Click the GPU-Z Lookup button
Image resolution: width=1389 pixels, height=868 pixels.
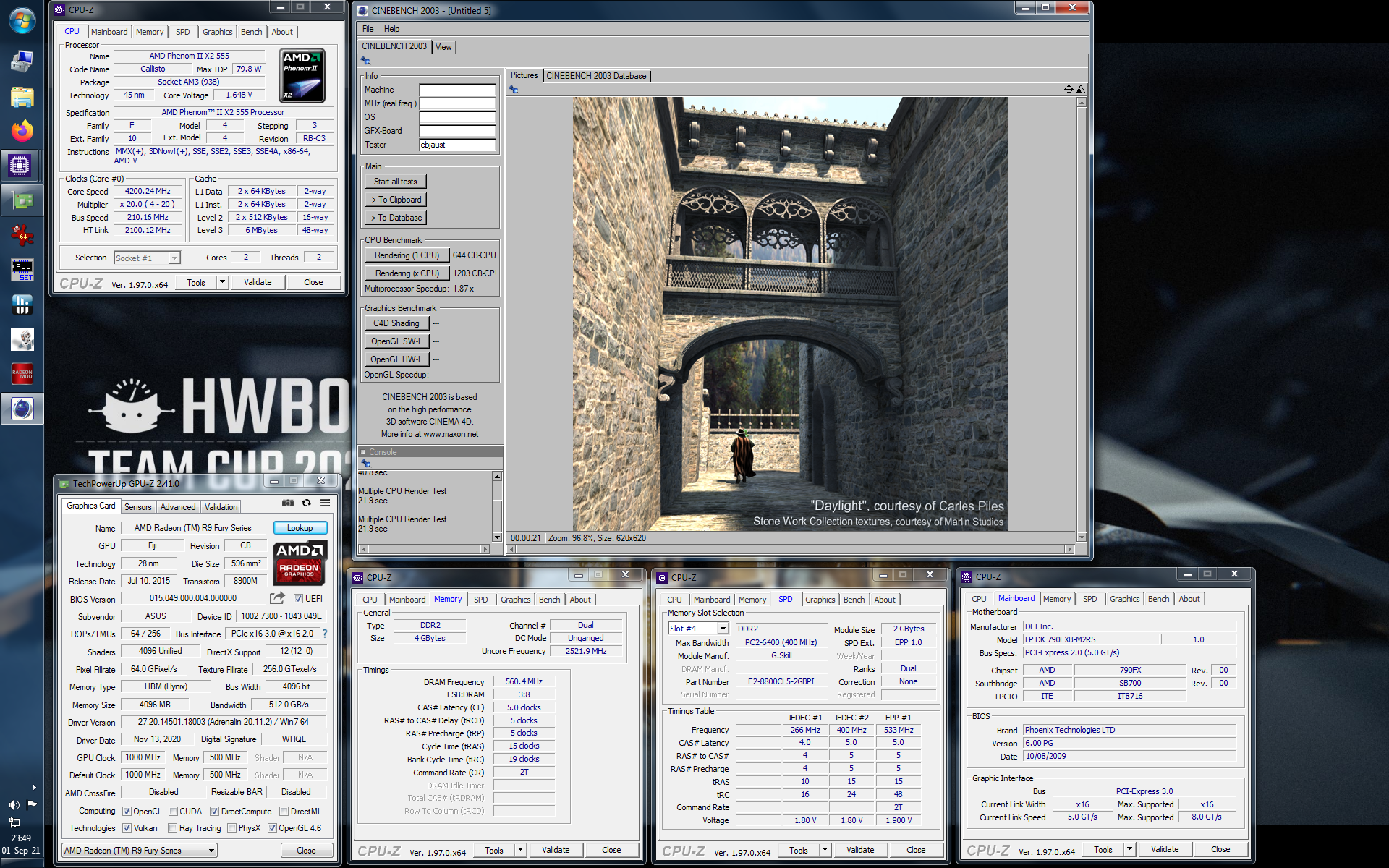(x=300, y=528)
